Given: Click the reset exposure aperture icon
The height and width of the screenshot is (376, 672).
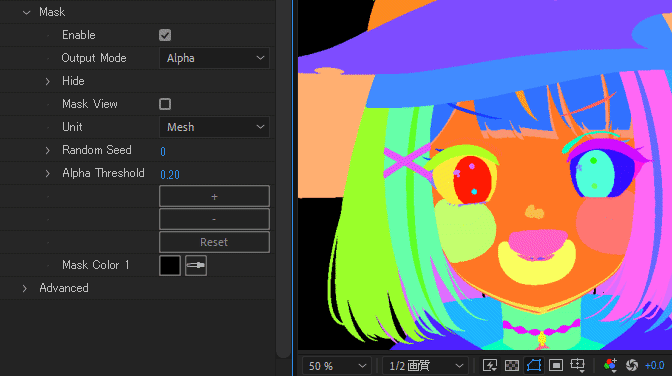Looking at the screenshot, I should [632, 365].
